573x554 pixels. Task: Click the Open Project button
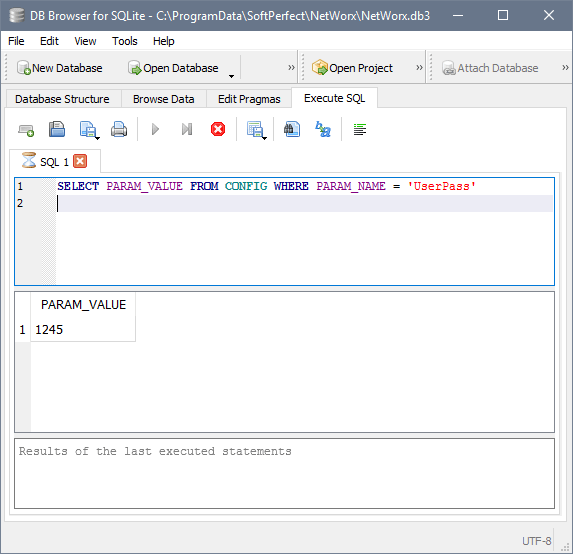pos(352,68)
